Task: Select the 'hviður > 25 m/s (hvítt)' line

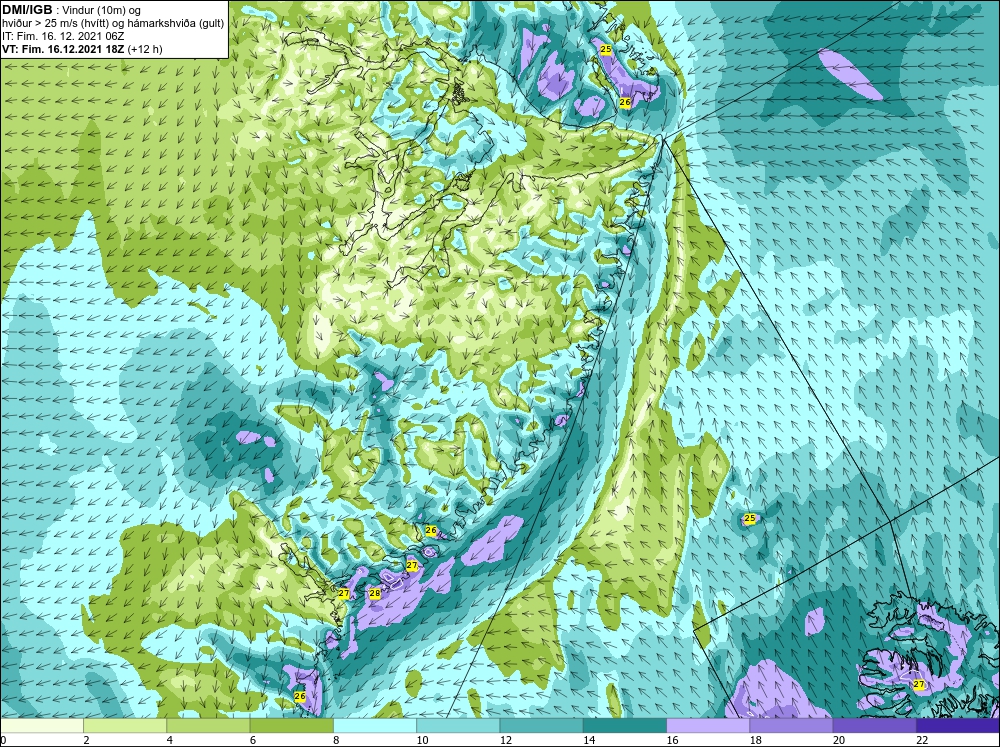Action: pyautogui.click(x=55, y=23)
